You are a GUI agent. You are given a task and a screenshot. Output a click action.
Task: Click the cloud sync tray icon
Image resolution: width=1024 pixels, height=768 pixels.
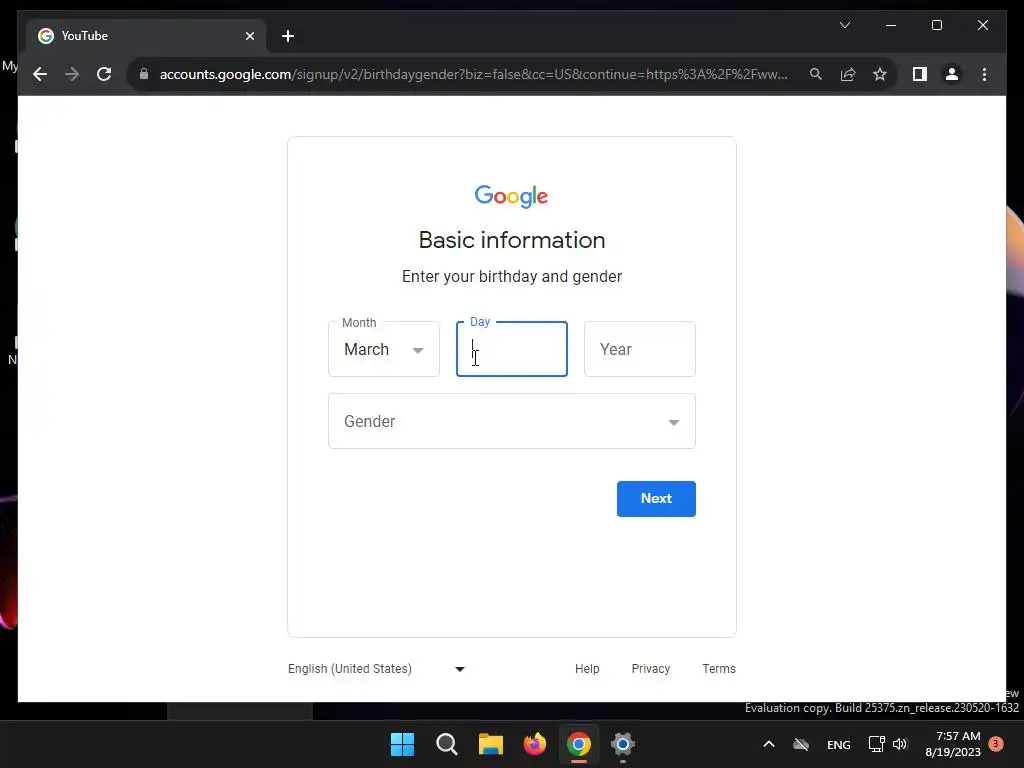pos(801,744)
